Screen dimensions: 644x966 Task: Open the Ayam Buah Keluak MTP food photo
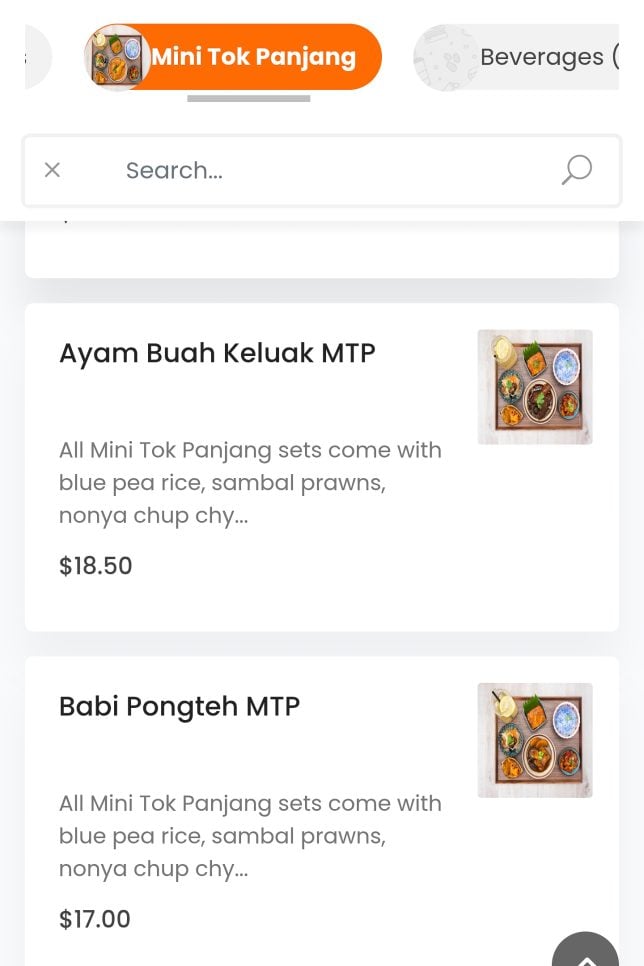pos(535,387)
